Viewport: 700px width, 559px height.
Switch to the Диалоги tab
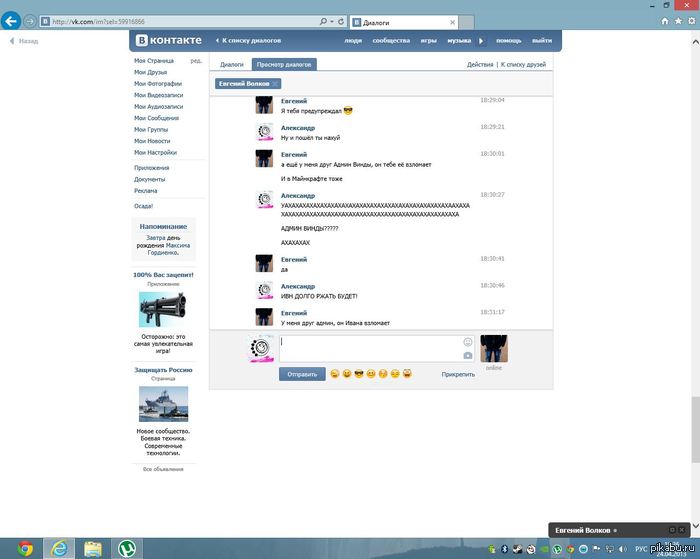(x=232, y=64)
